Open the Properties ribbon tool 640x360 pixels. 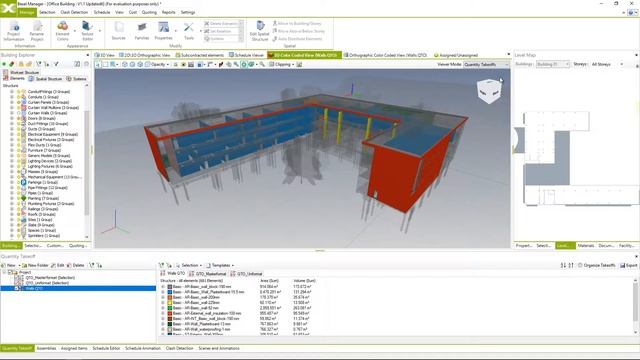163,31
